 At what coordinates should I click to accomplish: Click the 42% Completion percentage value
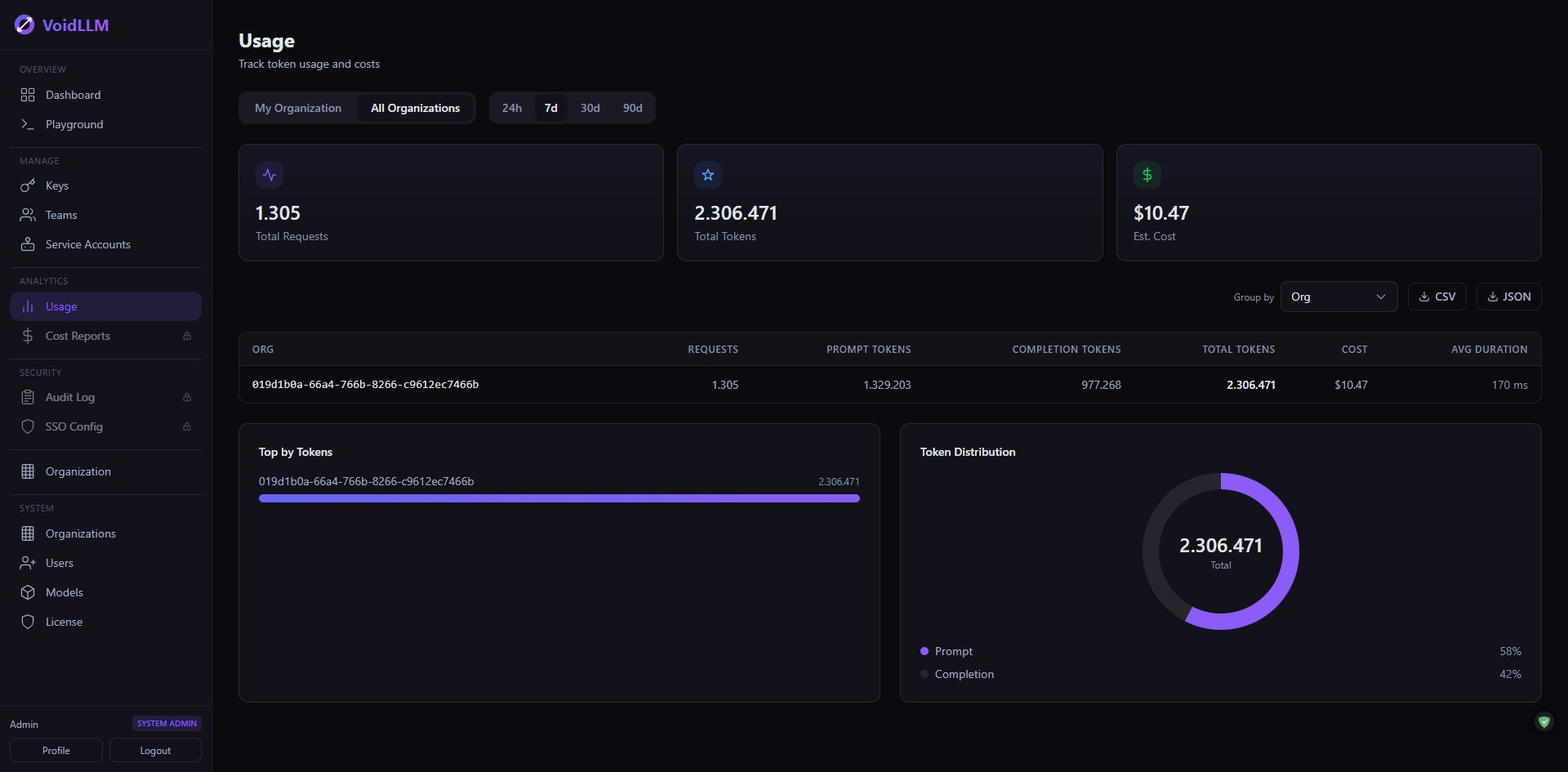[x=1510, y=674]
